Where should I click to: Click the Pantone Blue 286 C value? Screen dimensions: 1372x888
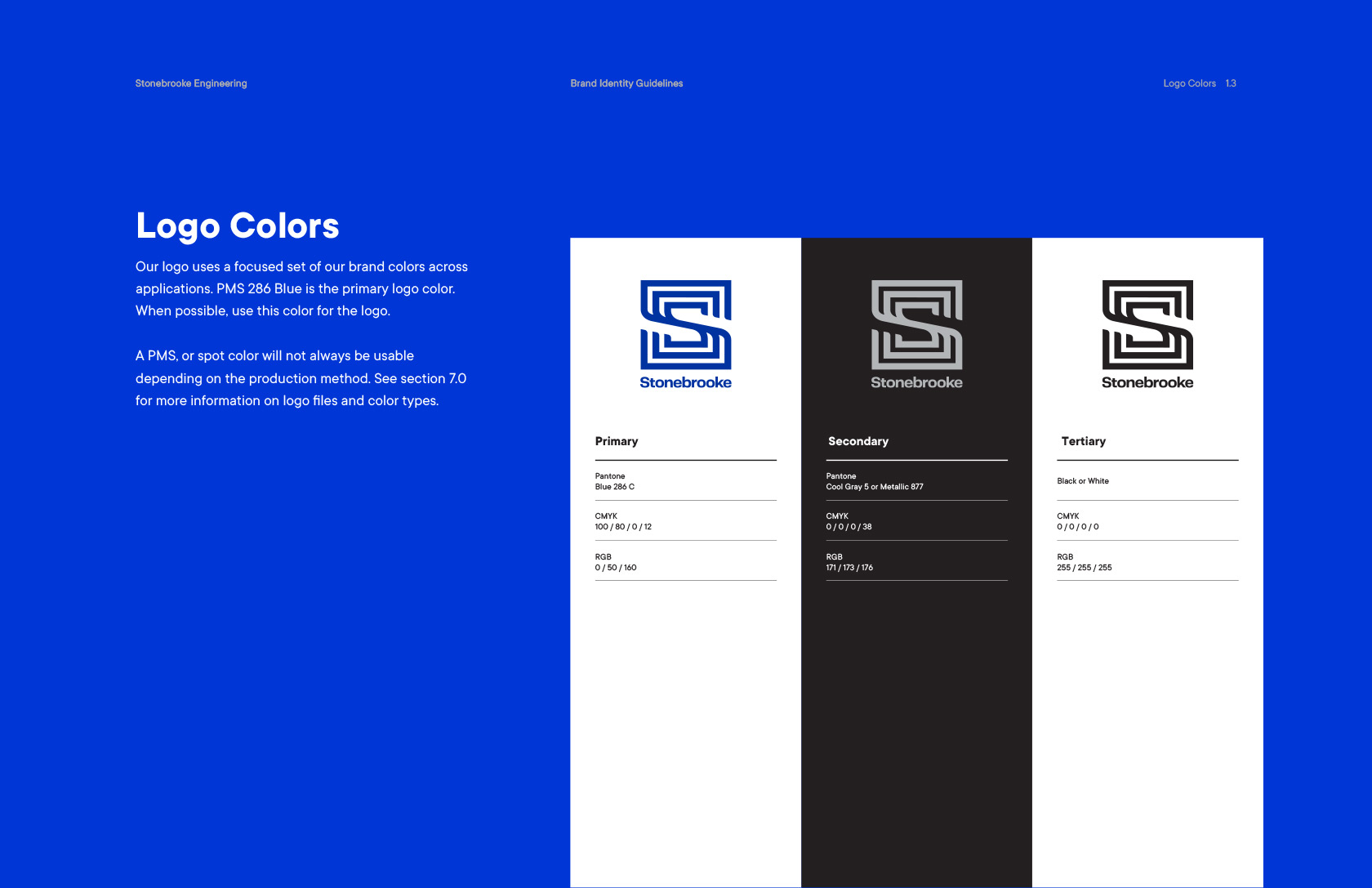[615, 481]
